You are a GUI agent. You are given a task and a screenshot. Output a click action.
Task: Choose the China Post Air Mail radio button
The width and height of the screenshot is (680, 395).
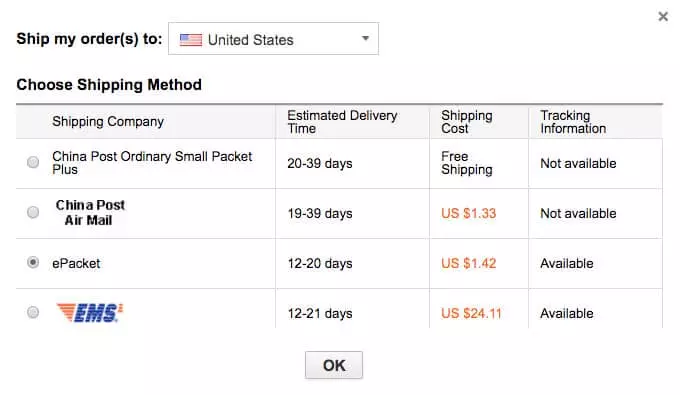pyautogui.click(x=33, y=212)
